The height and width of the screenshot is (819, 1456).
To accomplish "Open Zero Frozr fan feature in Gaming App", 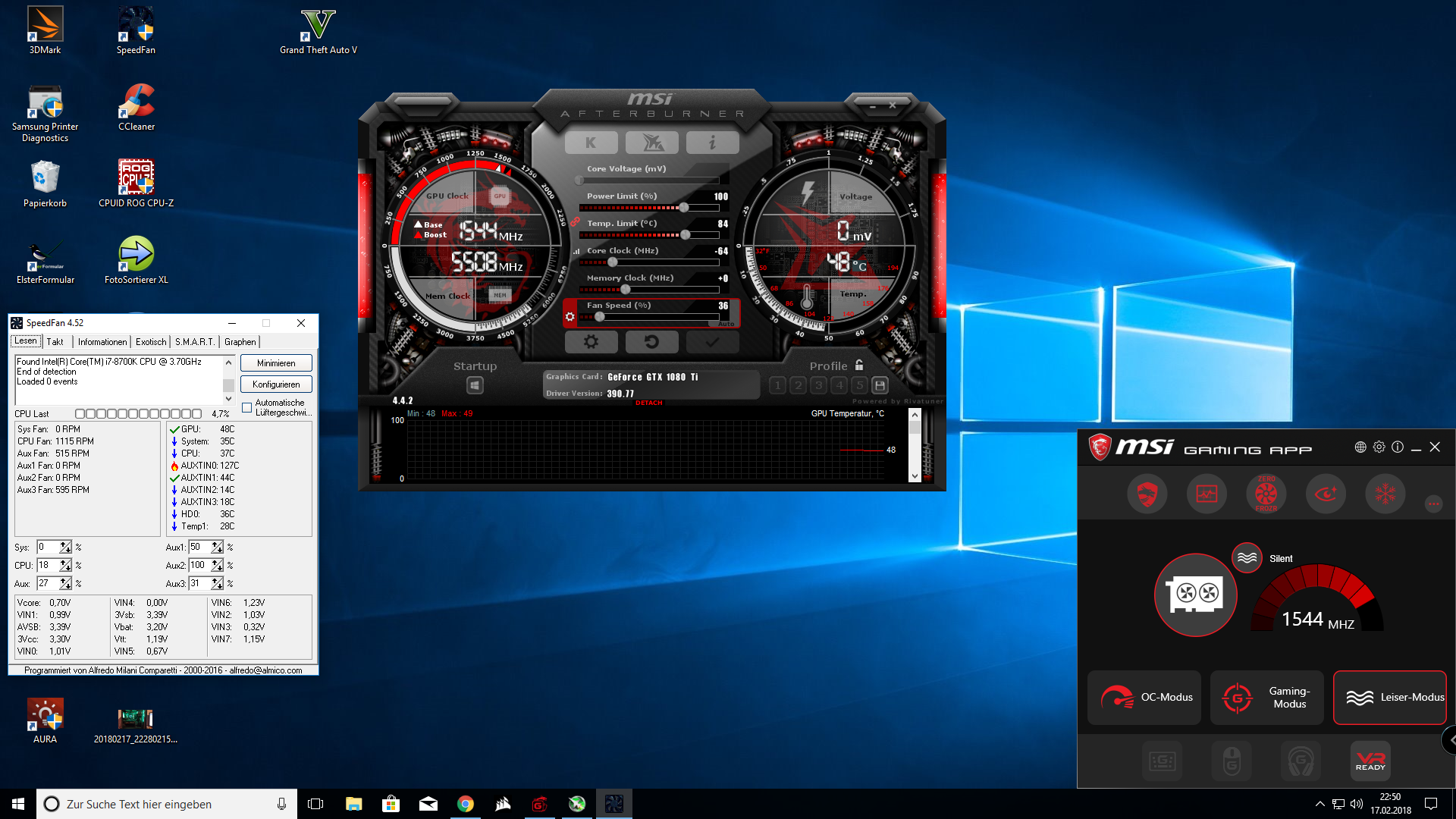I will click(x=1266, y=494).
